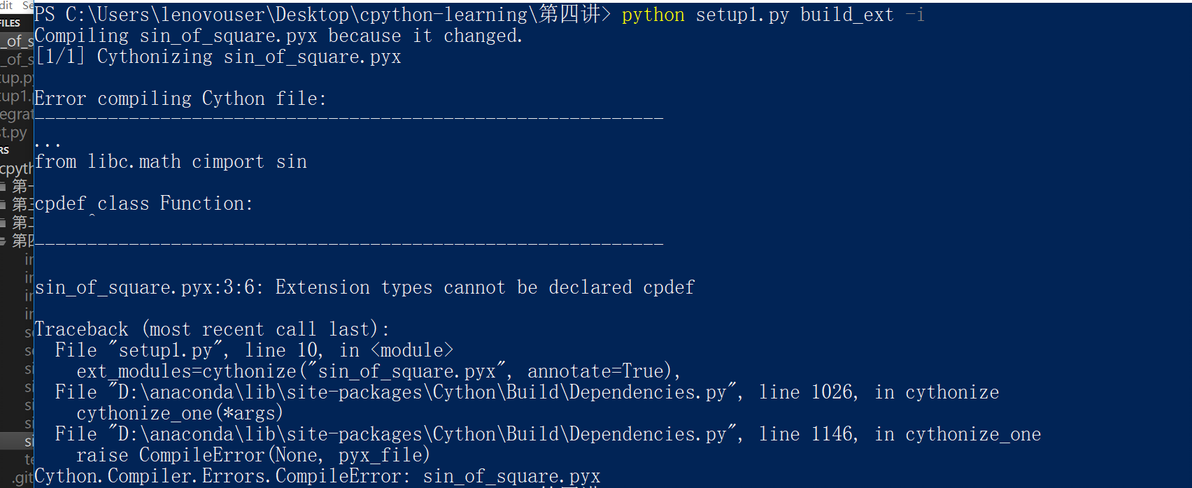The width and height of the screenshot is (1192, 488).
Task: Collapse the open FILES section header
Action: (x=11, y=23)
